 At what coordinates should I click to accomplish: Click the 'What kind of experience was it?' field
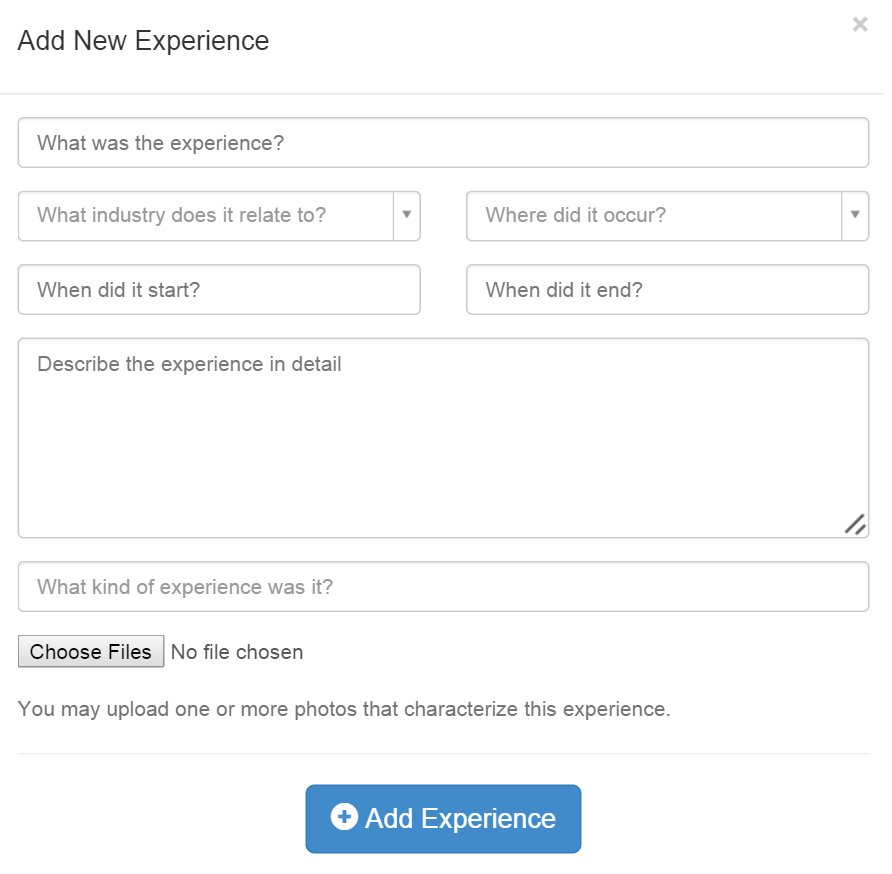[x=443, y=587]
